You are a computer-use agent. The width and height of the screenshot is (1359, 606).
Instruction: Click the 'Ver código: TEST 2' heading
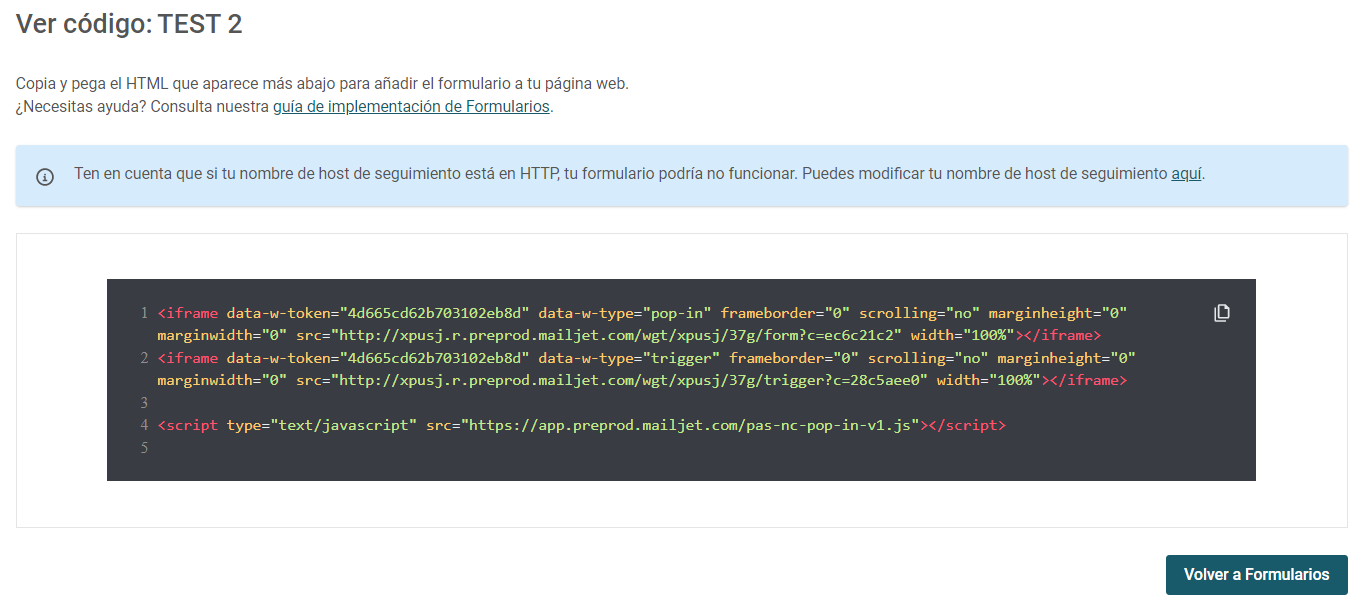click(x=129, y=24)
